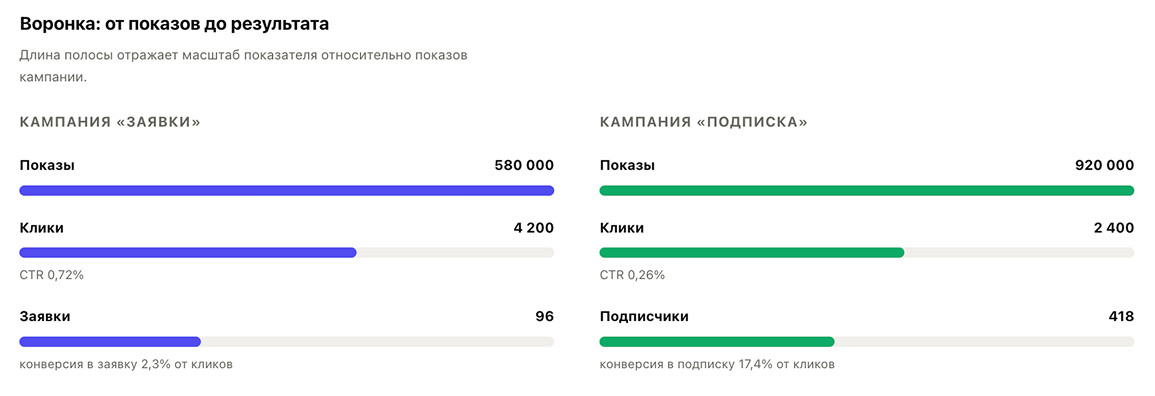Click the value 580 000
The image size is (1155, 396).
point(524,166)
